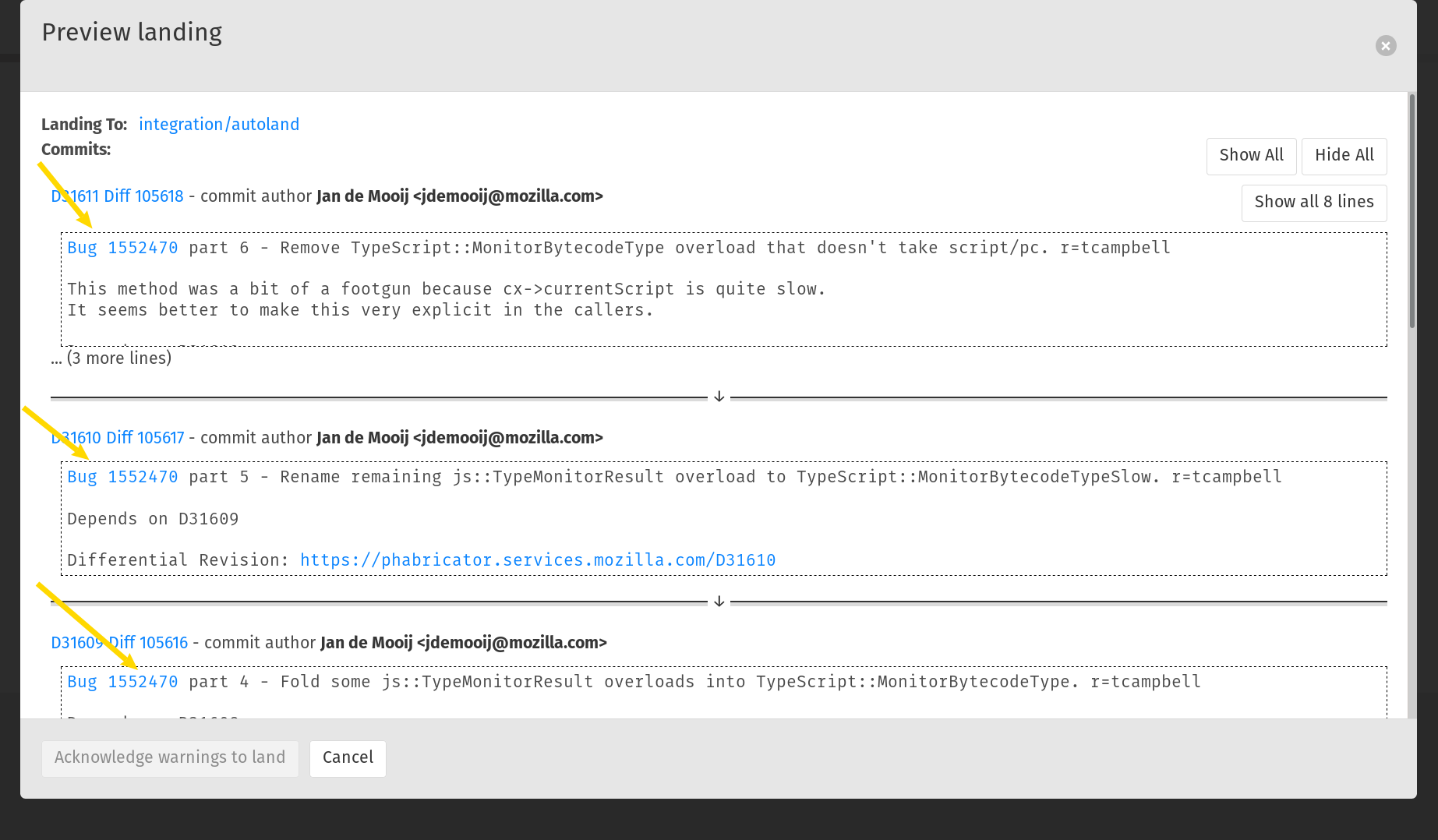Open integration/autoland repository link
The width and height of the screenshot is (1438, 840).
click(x=219, y=125)
